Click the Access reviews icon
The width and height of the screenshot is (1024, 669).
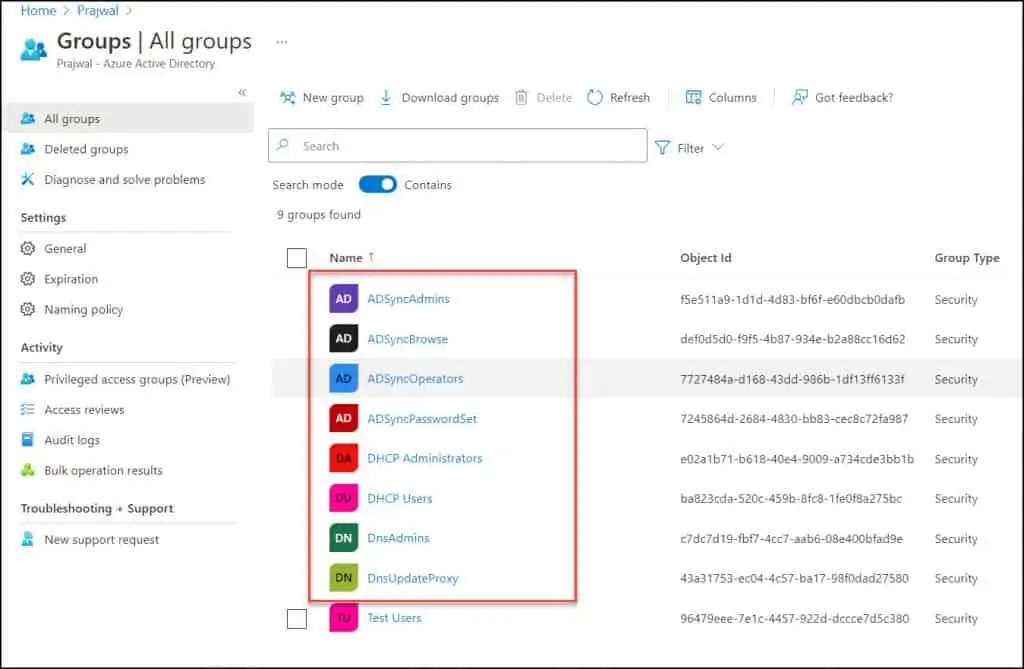click(x=27, y=410)
